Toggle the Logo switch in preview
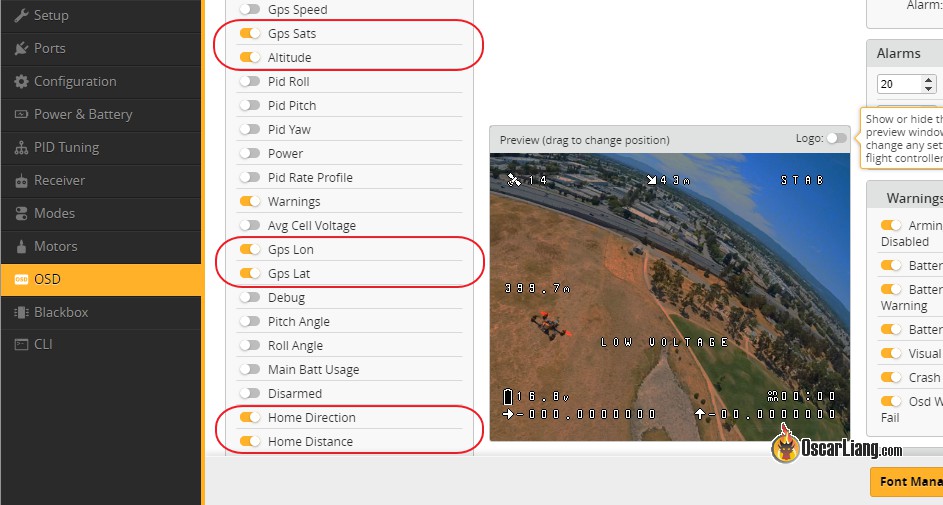Screen dimensions: 943x505 tap(835, 139)
